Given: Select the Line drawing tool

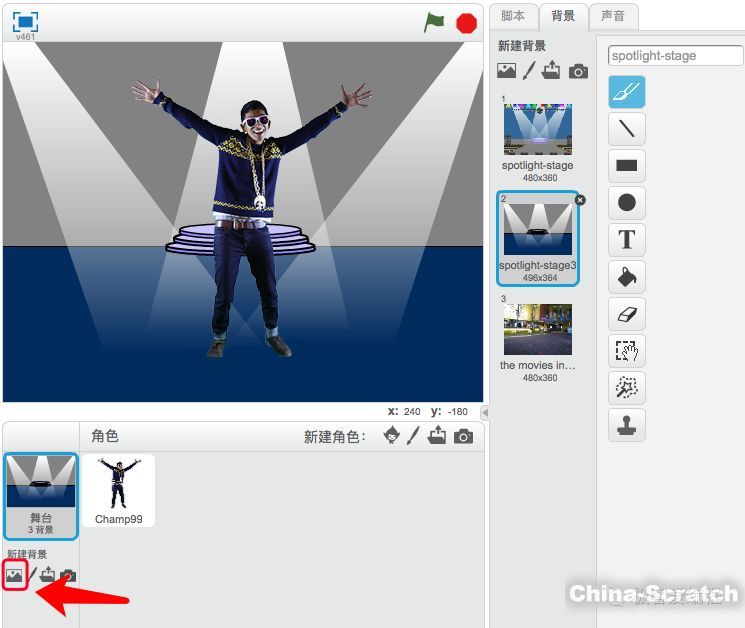Looking at the screenshot, I should click(x=626, y=129).
